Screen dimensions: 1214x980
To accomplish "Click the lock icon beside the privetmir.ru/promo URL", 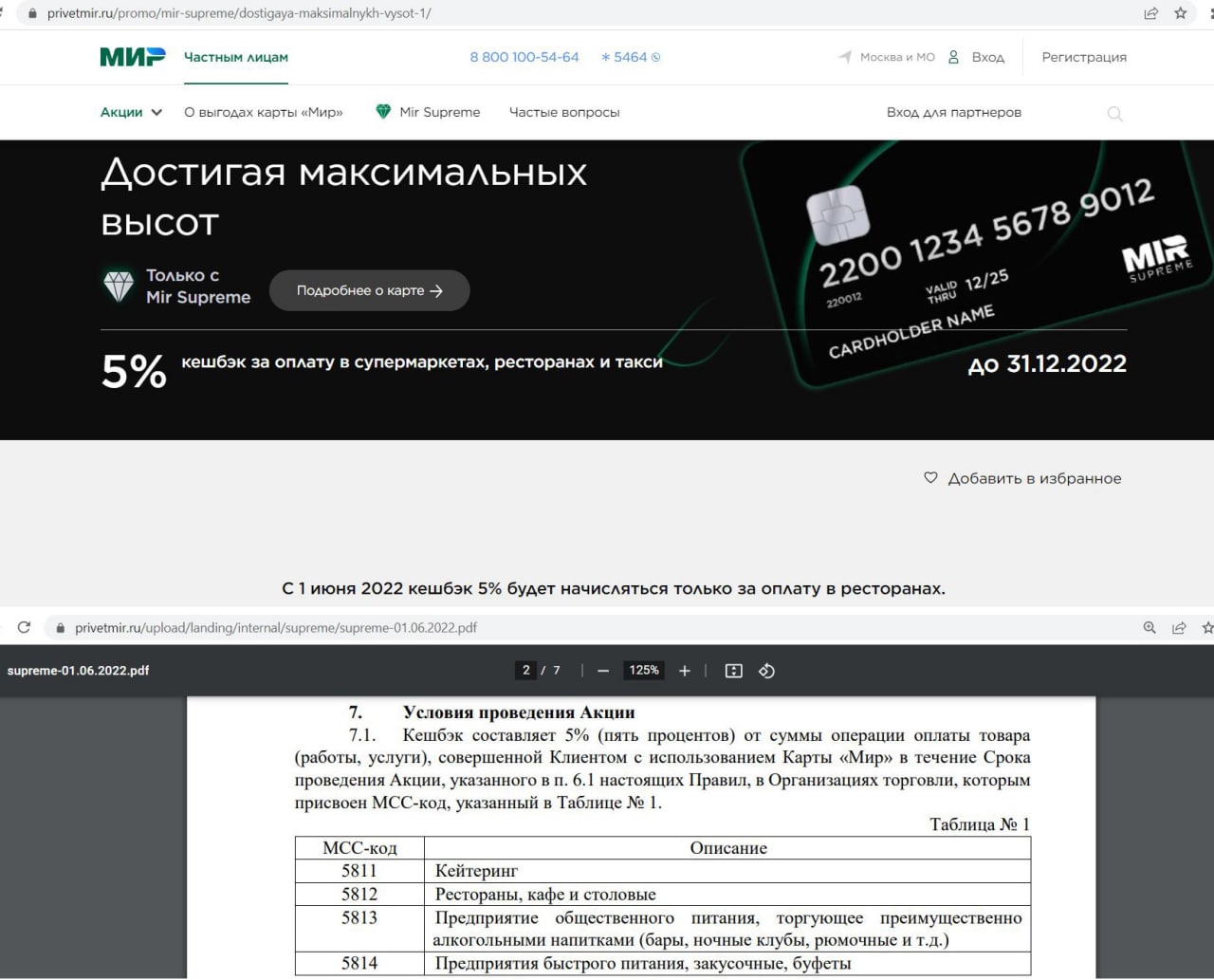I will tap(33, 13).
